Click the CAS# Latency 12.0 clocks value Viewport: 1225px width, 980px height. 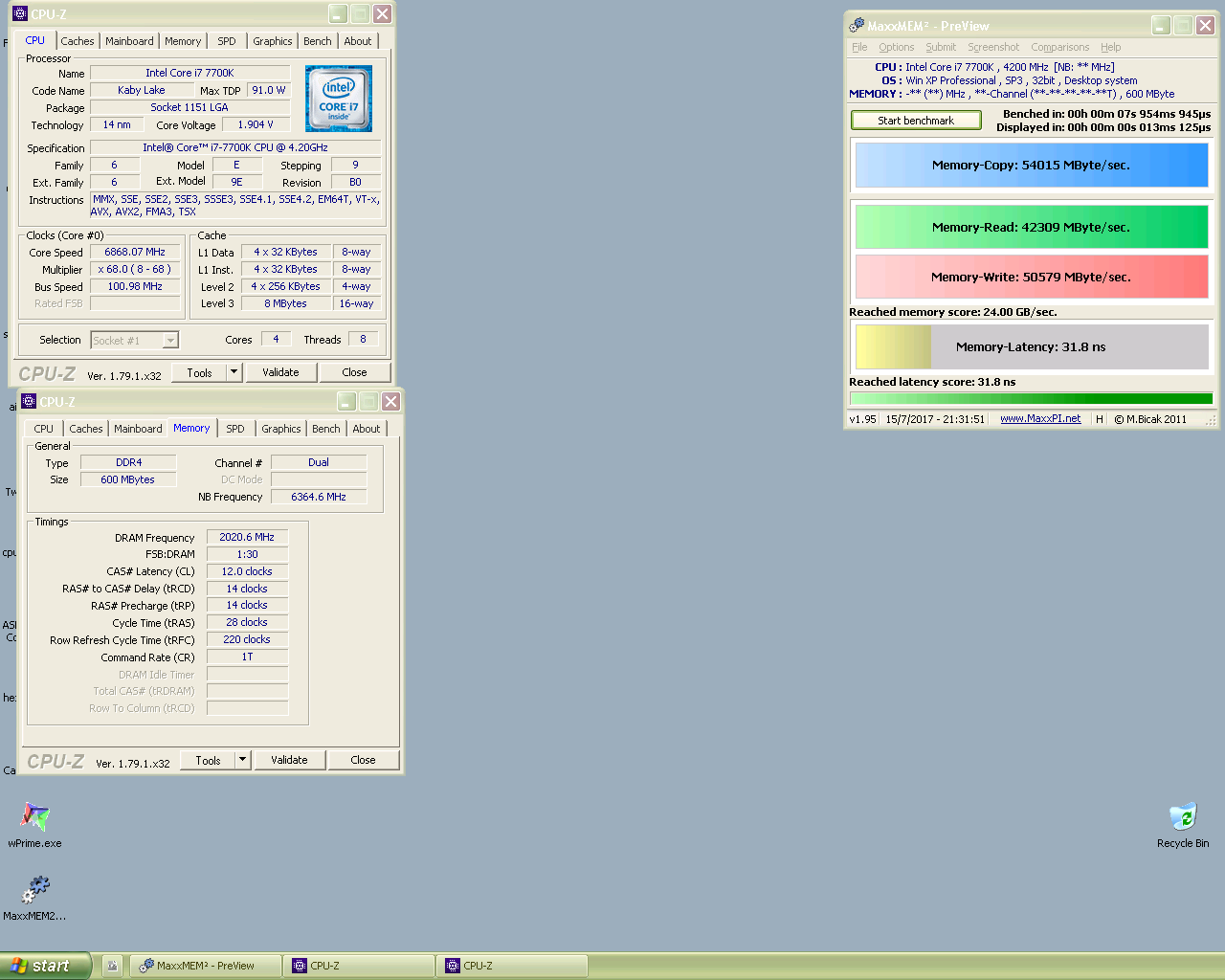(x=247, y=571)
